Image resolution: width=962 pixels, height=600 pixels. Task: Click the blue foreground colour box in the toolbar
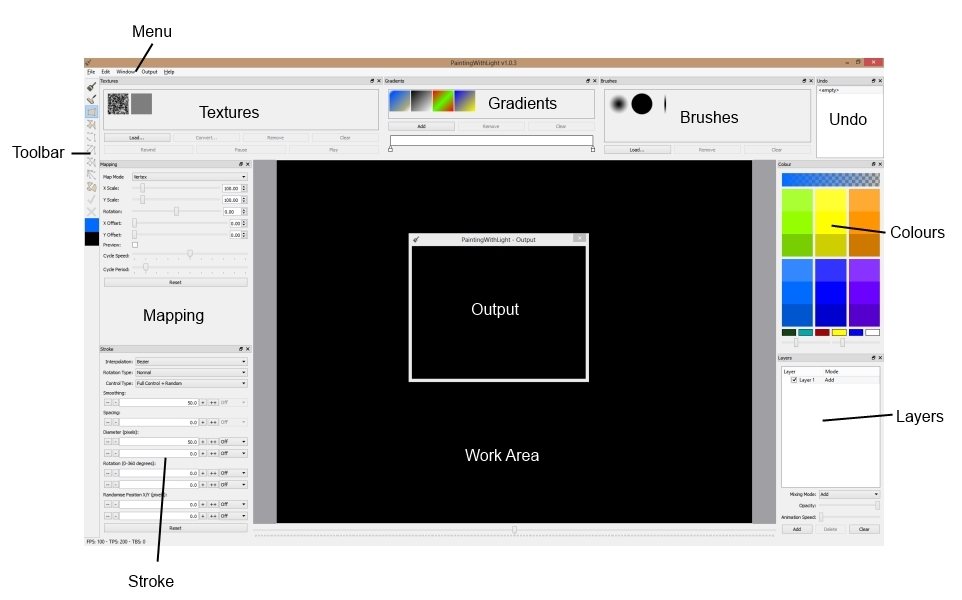tap(91, 225)
